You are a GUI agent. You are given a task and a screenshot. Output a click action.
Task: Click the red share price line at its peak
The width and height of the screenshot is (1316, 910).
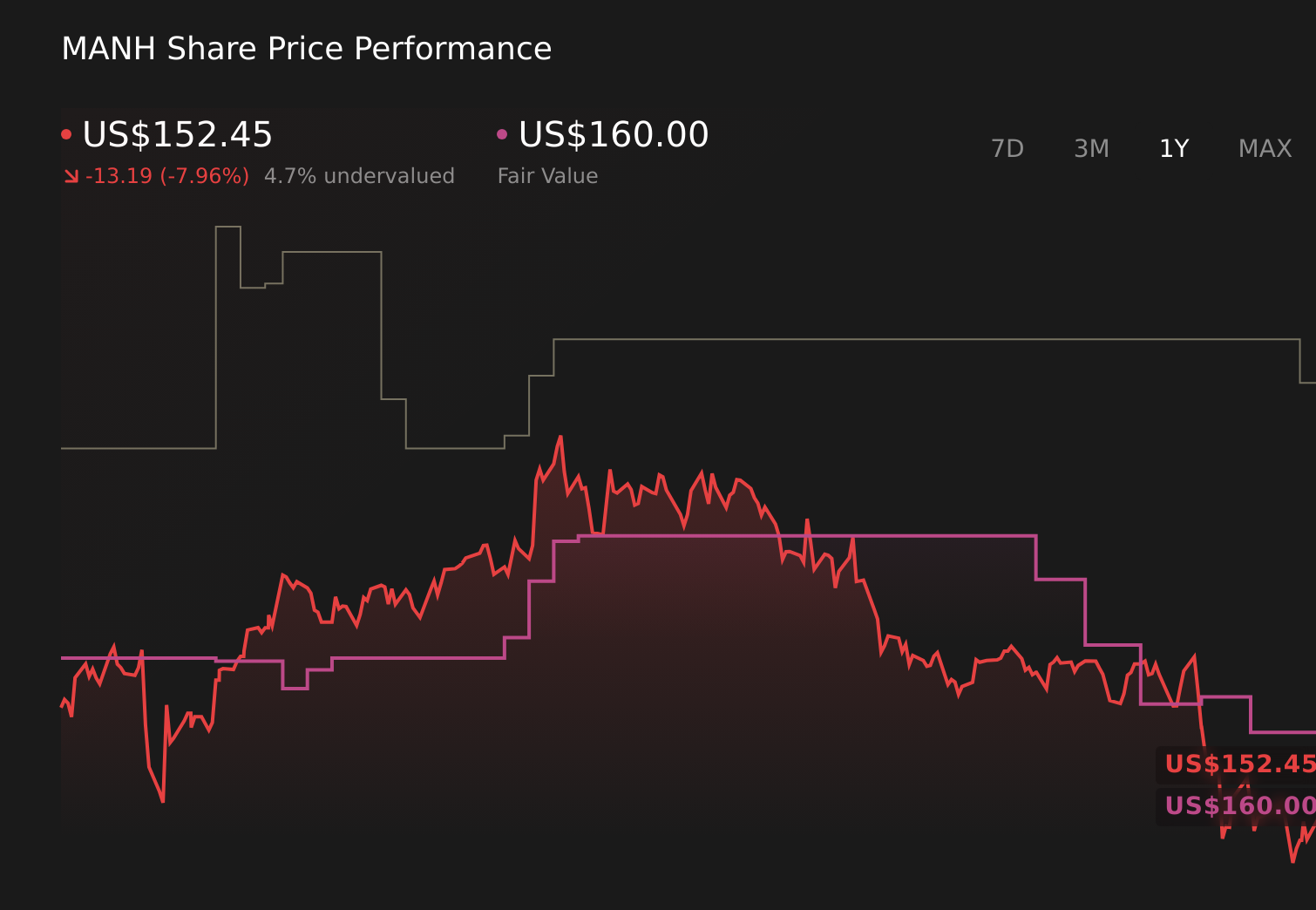pos(560,436)
